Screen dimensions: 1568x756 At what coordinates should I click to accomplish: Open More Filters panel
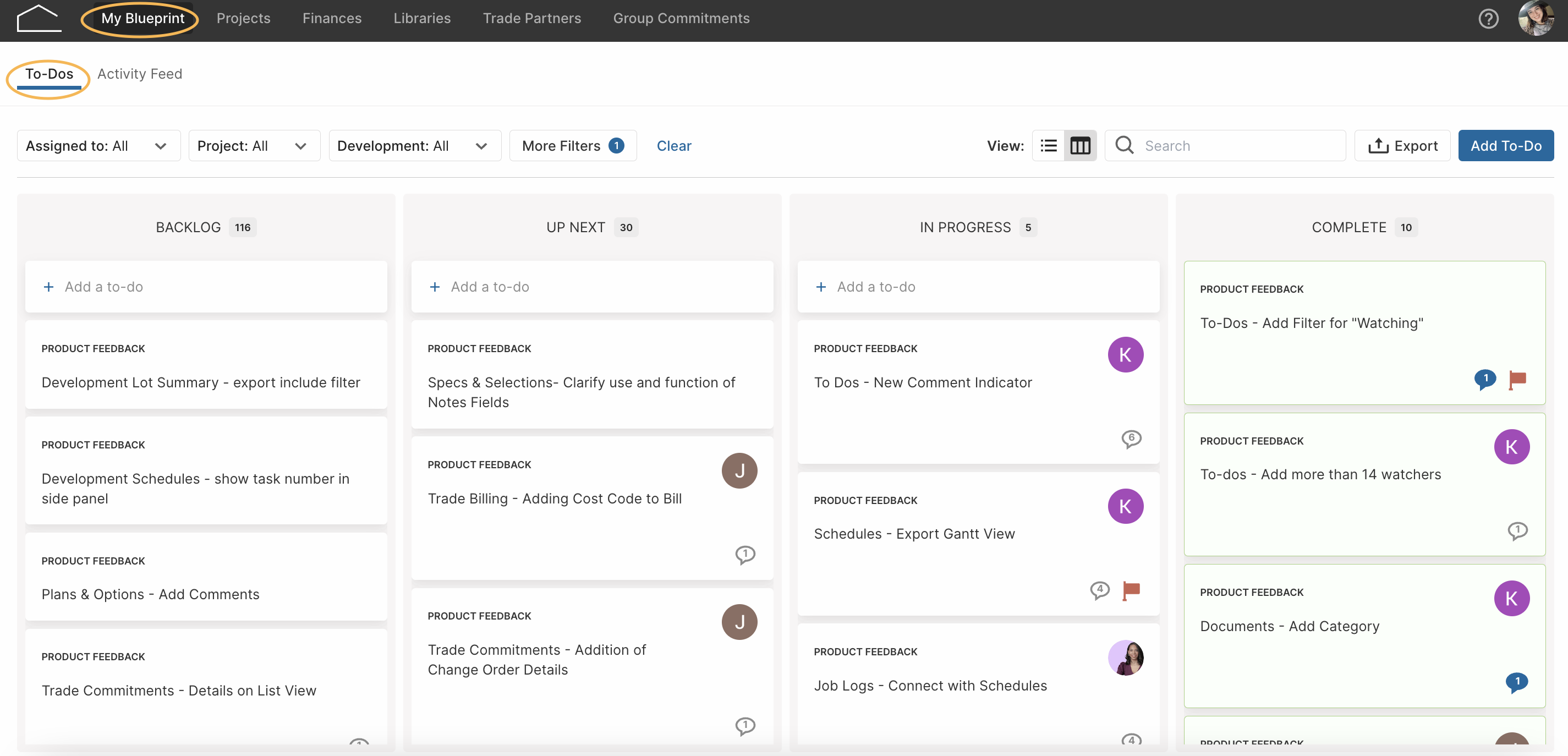pos(573,145)
